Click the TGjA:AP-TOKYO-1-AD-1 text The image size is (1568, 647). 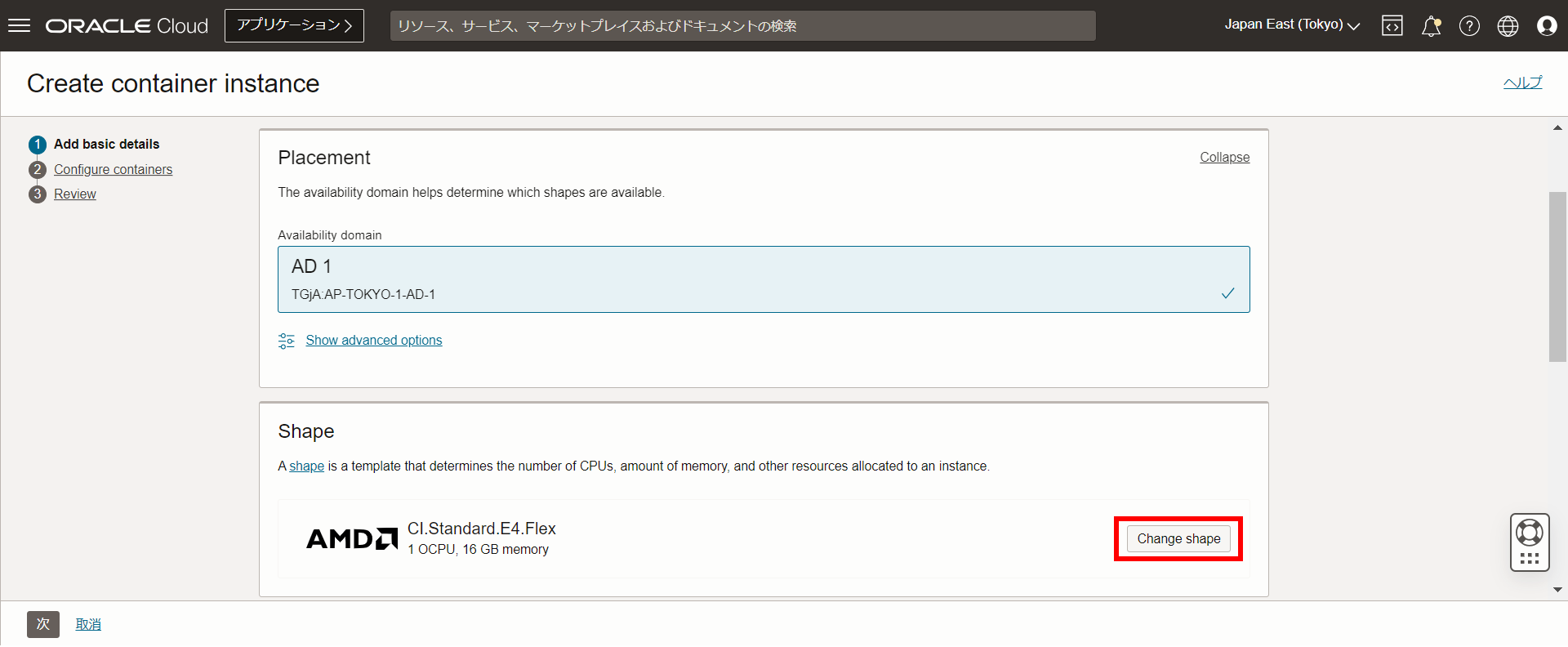tap(363, 295)
